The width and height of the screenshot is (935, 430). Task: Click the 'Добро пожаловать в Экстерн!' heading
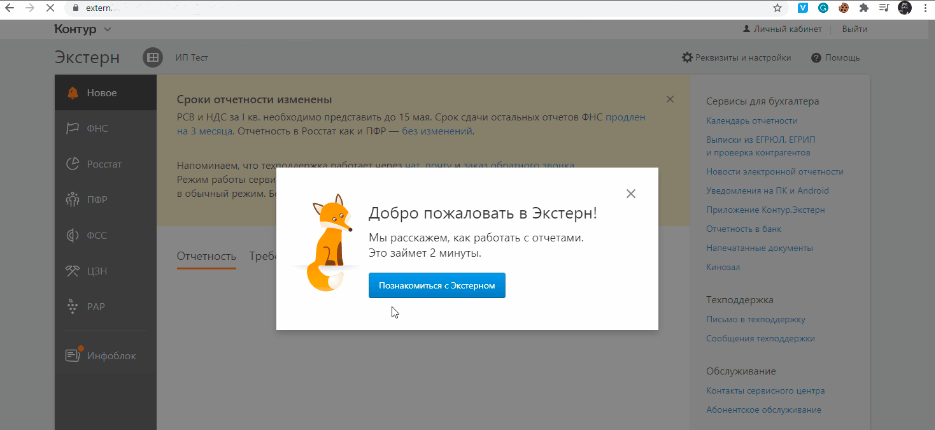[x=482, y=214]
